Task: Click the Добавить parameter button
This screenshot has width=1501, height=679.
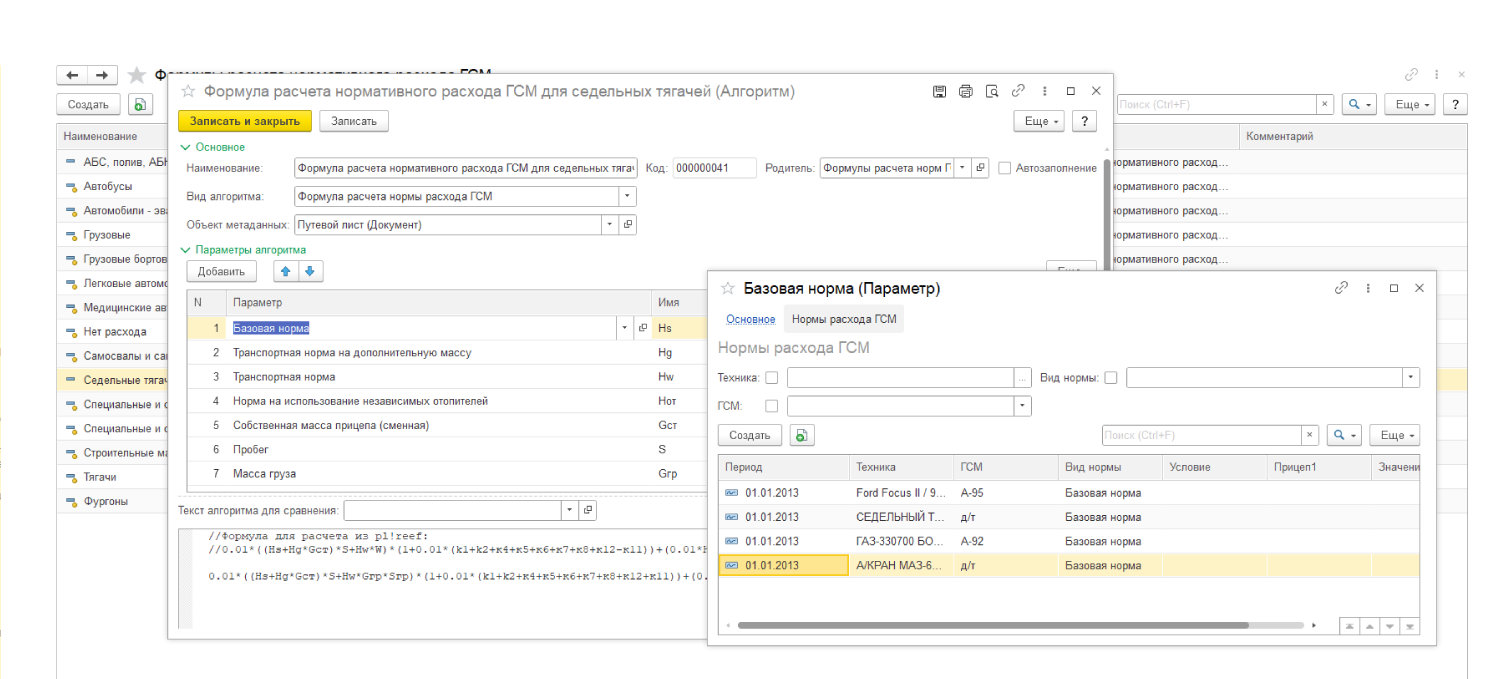Action: (221, 271)
